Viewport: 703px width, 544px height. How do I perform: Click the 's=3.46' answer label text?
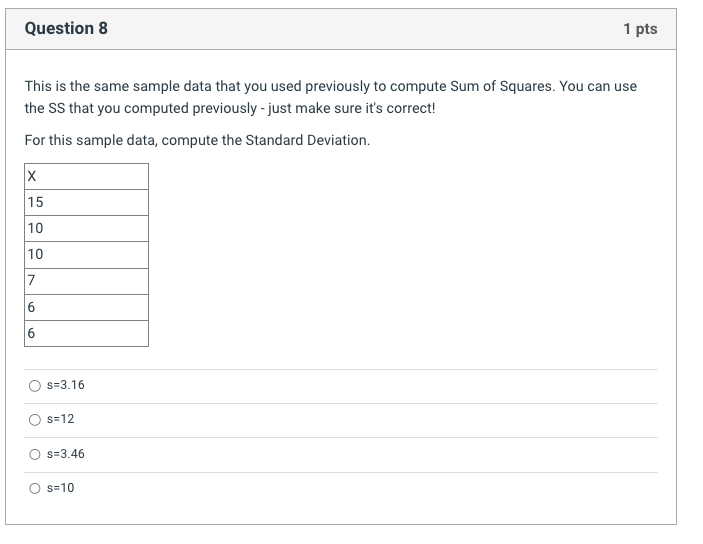point(66,454)
